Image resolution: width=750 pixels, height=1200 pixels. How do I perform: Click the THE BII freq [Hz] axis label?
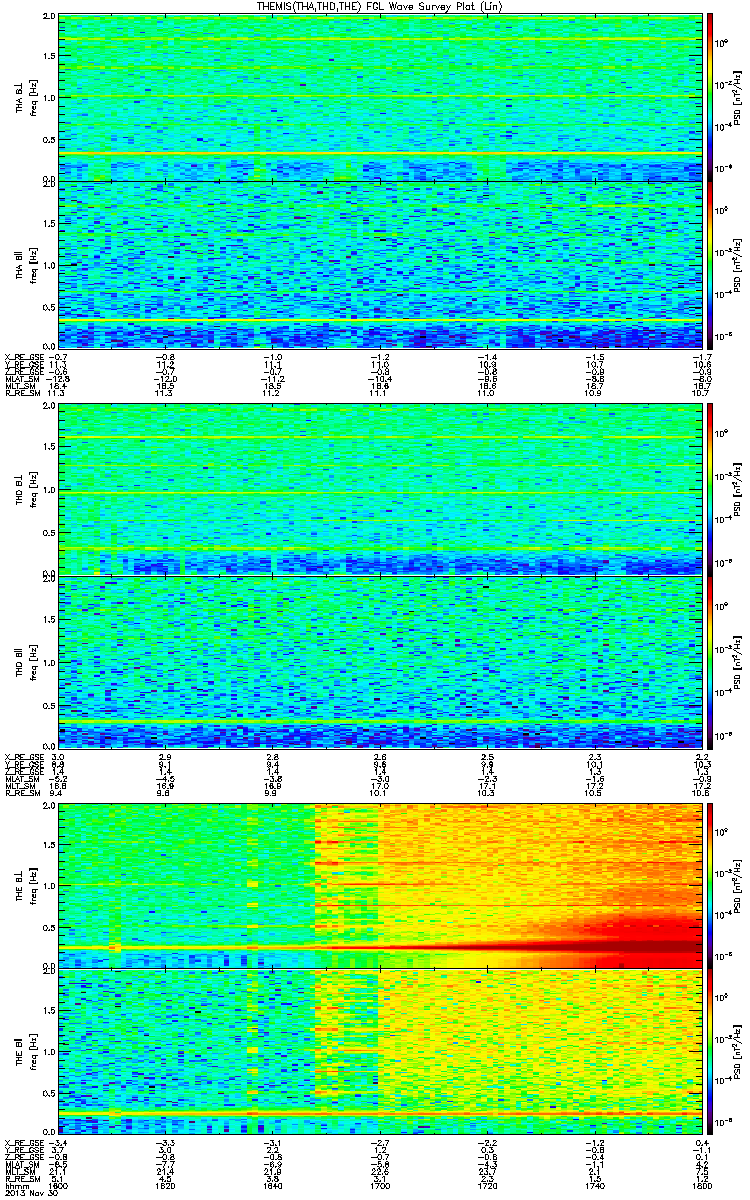(32, 1053)
